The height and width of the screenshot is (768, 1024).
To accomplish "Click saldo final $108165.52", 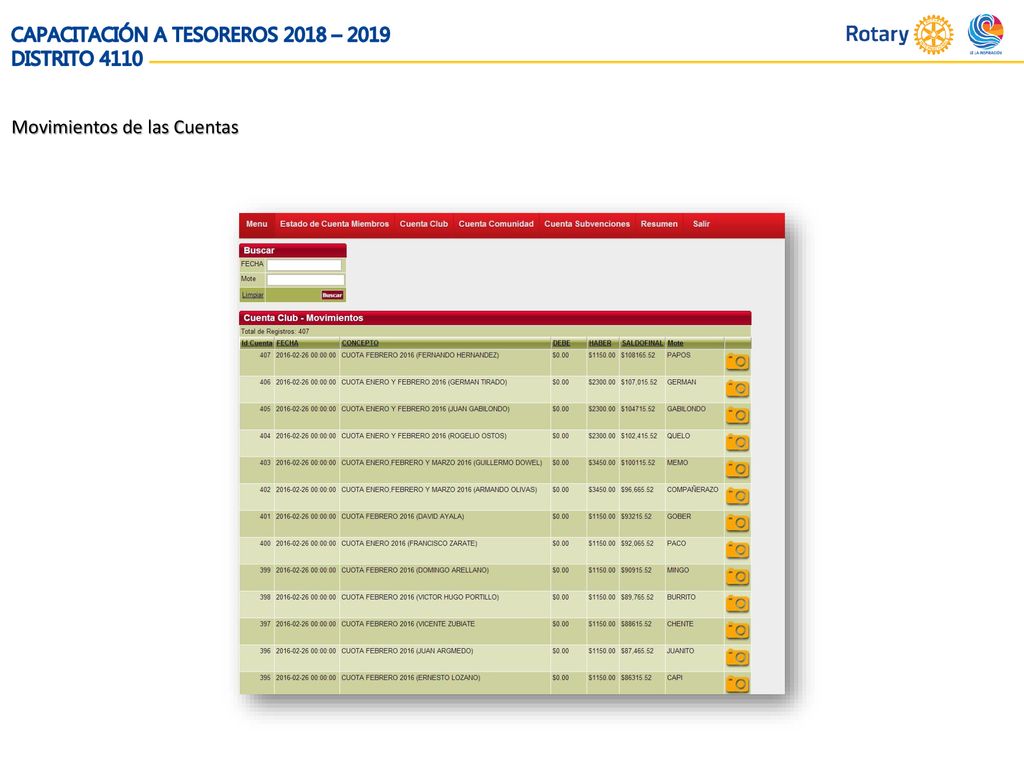I will 637,355.
